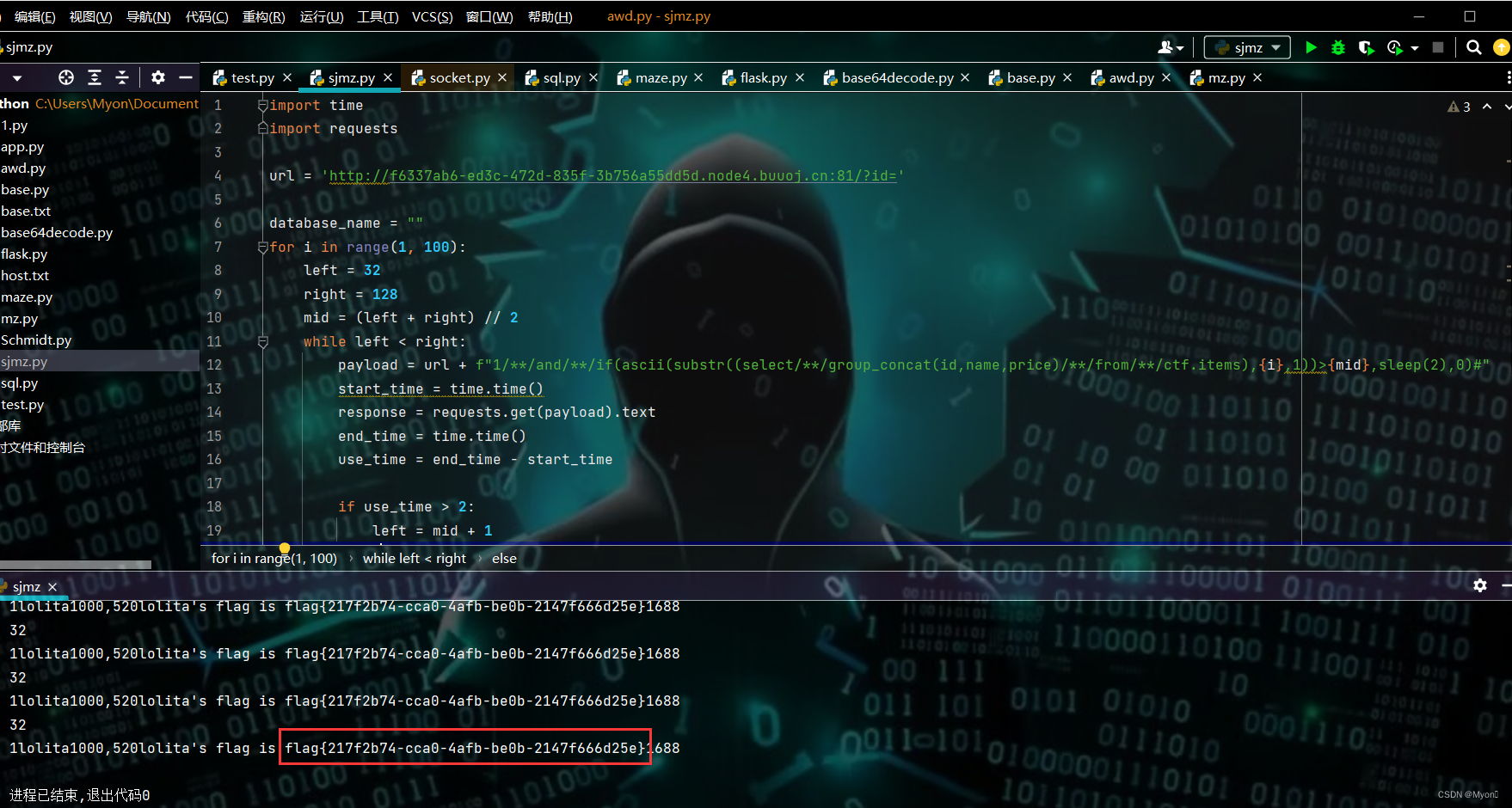
Task: Expand all nodes in project tree toolbar
Action: pos(95,77)
